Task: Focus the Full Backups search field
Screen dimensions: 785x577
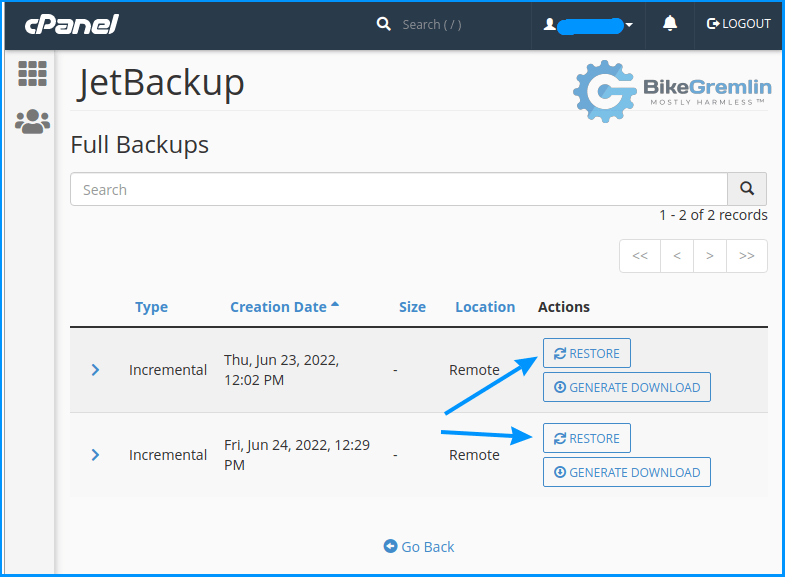Action: point(399,189)
